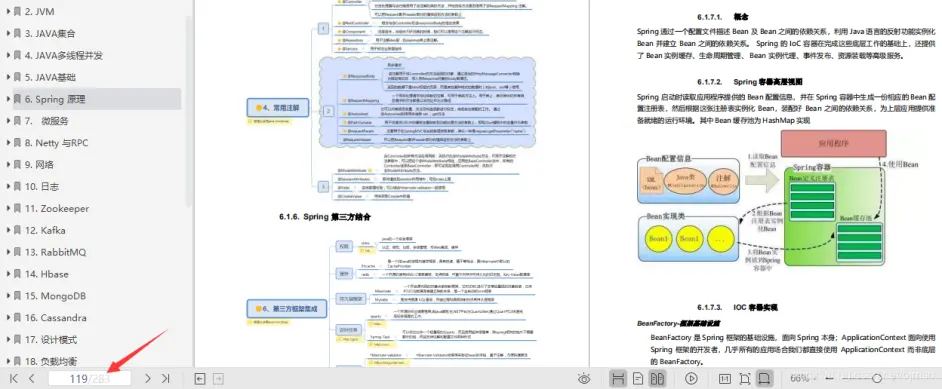Screen dimensions: 942x389
Task: Click the heading 6.1.6. Spring 第三方结合
Action: coord(324,216)
